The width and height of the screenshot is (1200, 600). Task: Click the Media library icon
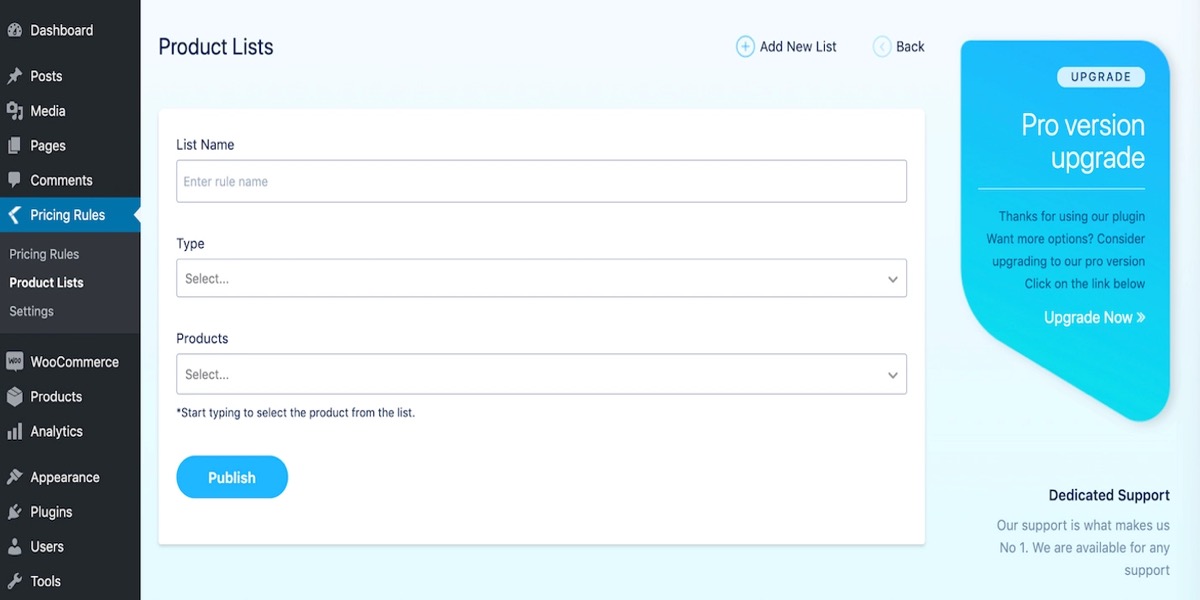(15, 111)
